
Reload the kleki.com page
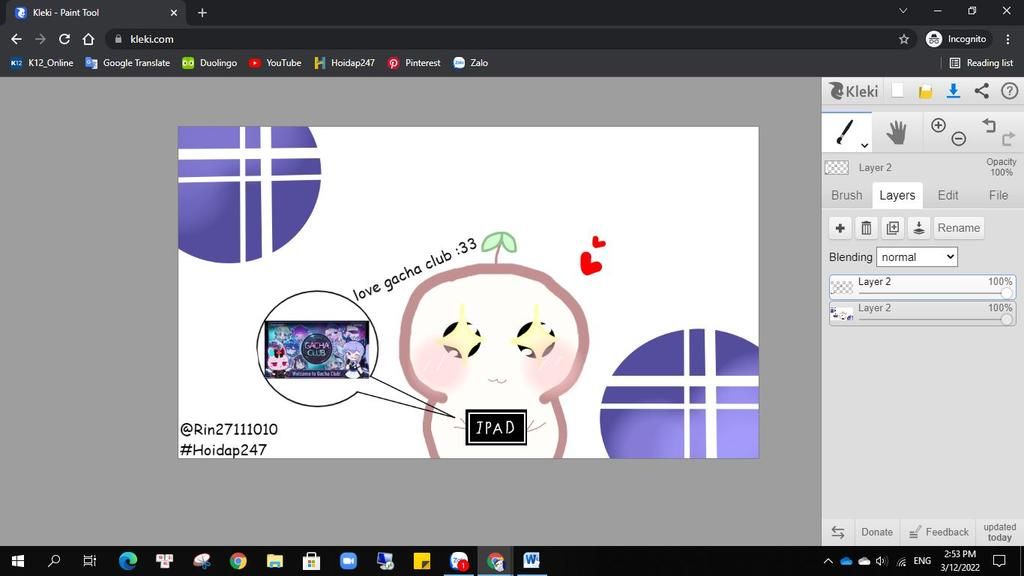tap(64, 39)
